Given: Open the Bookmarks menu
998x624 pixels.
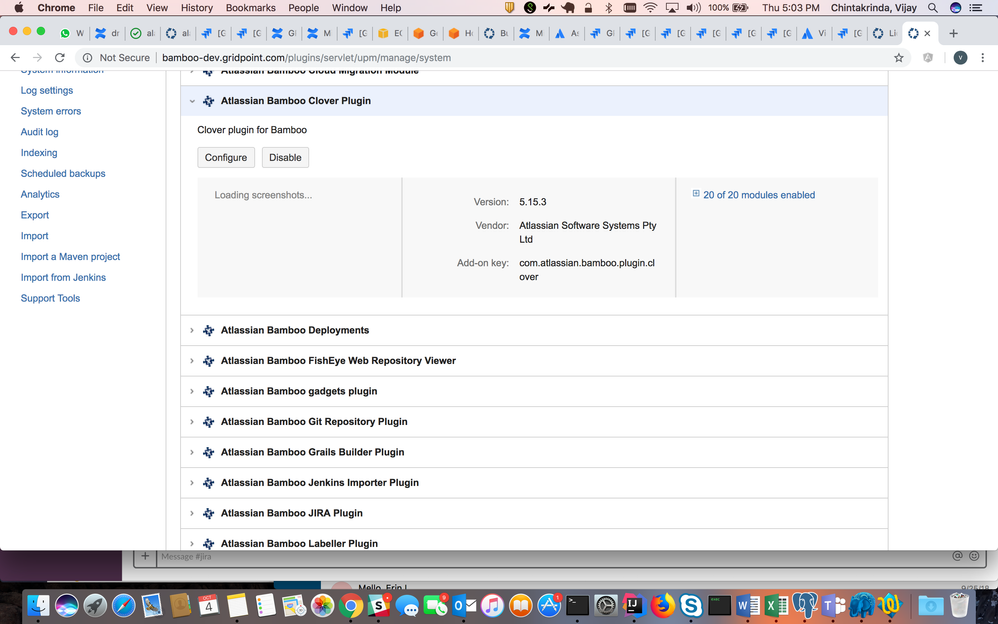Looking at the screenshot, I should 251,8.
